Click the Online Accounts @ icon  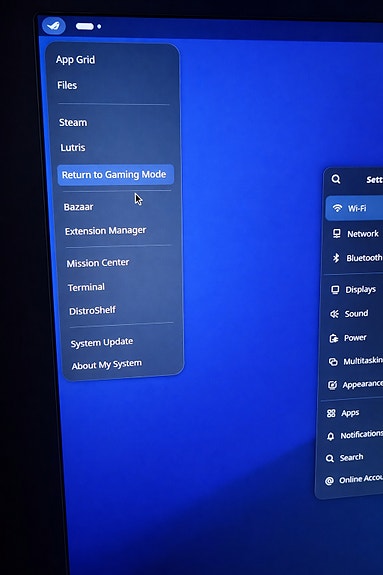329,480
